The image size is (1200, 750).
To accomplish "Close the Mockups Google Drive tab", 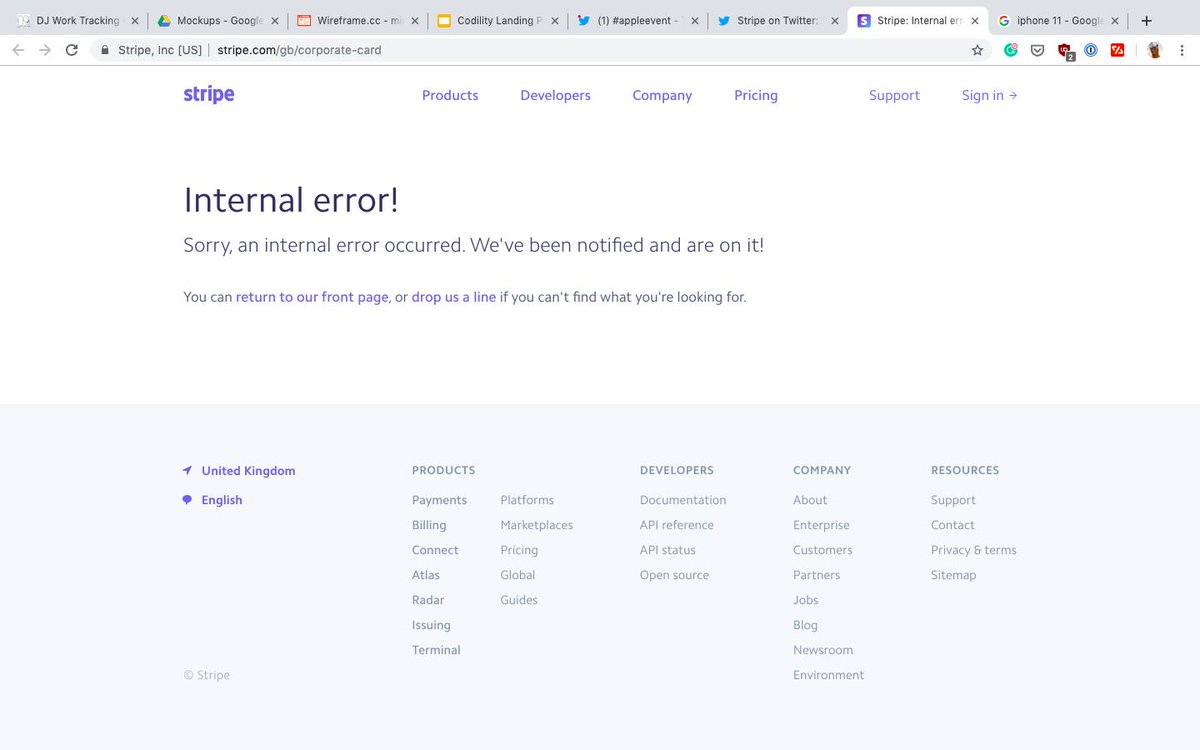I will click(275, 20).
